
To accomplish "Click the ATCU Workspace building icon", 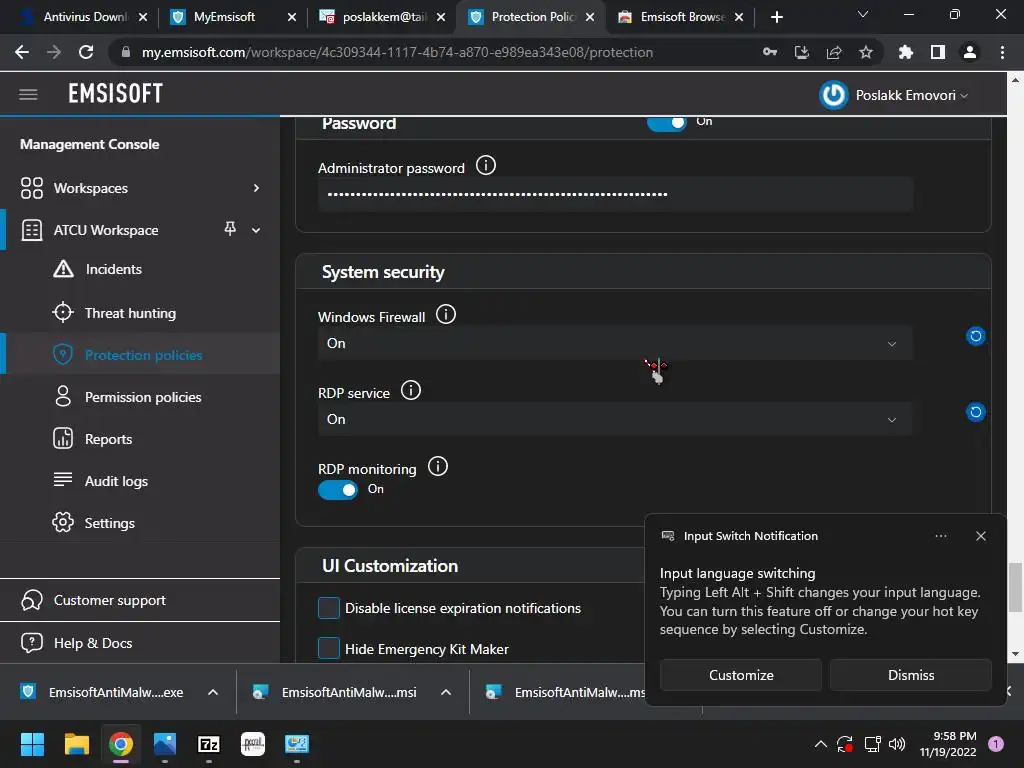I will (x=31, y=230).
